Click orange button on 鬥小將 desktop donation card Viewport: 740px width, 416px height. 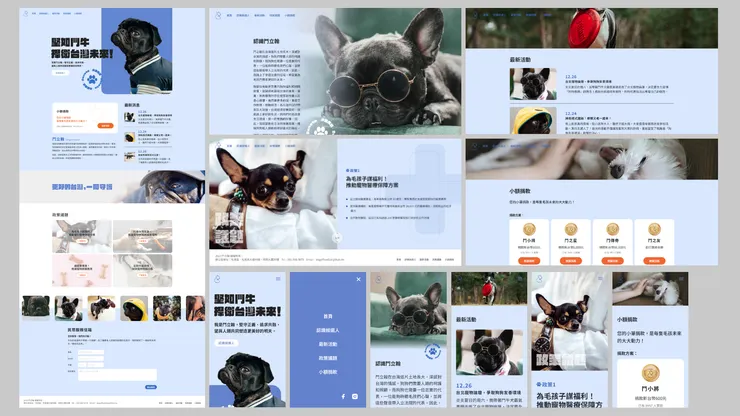click(x=529, y=261)
